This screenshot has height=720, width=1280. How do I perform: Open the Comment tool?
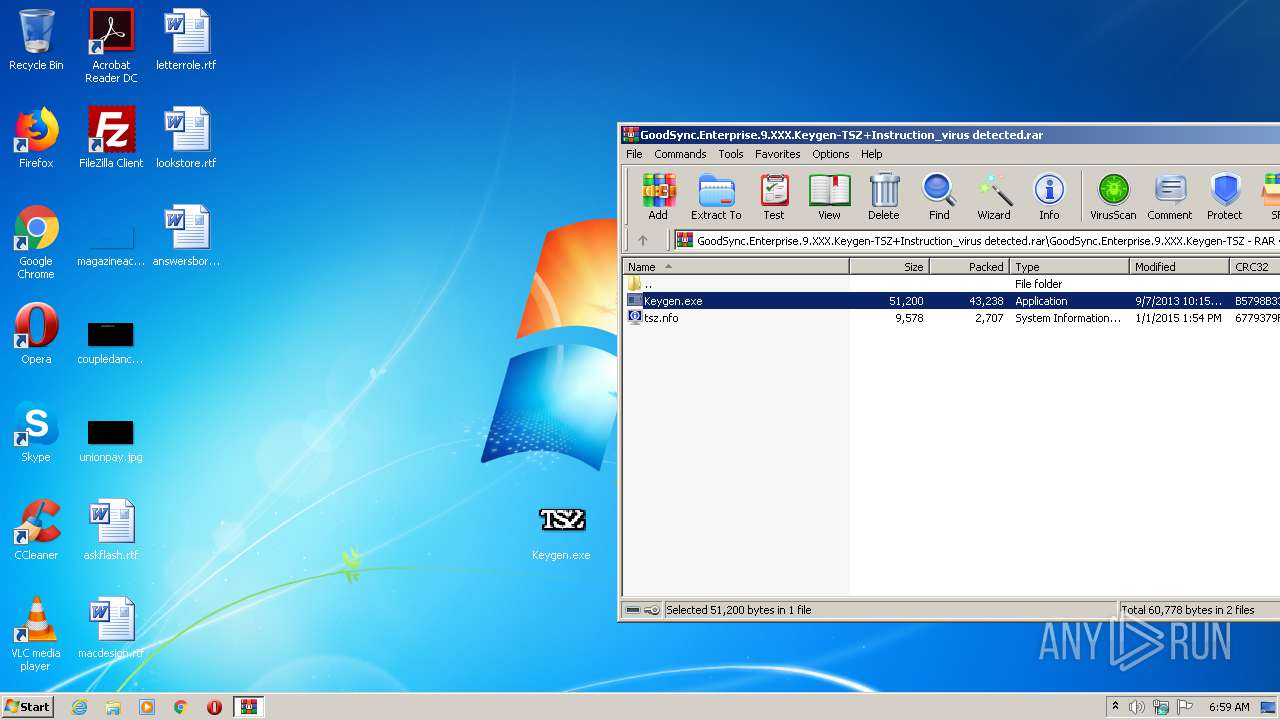coord(1170,196)
